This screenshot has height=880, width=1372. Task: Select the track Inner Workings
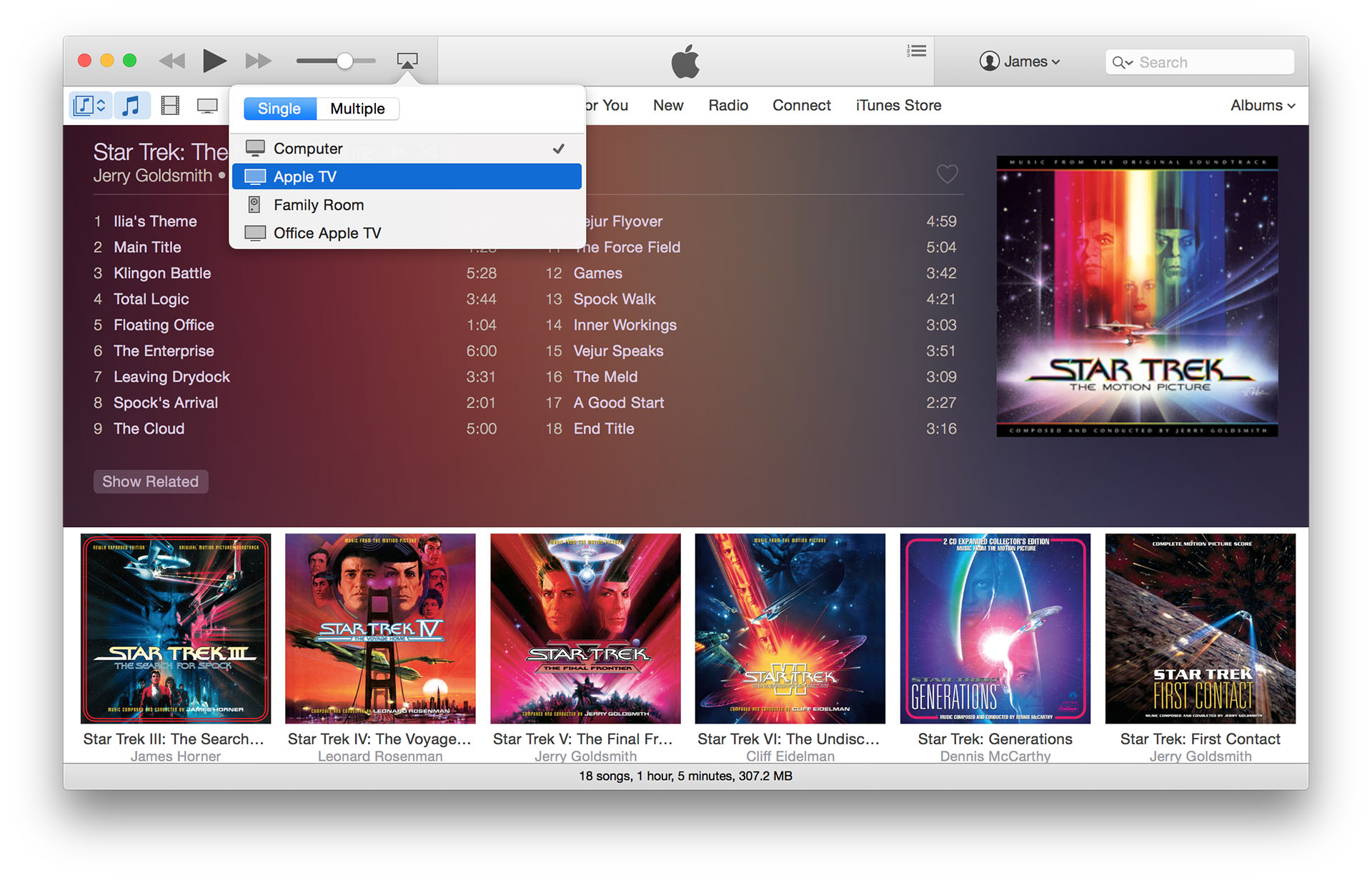[x=625, y=325]
